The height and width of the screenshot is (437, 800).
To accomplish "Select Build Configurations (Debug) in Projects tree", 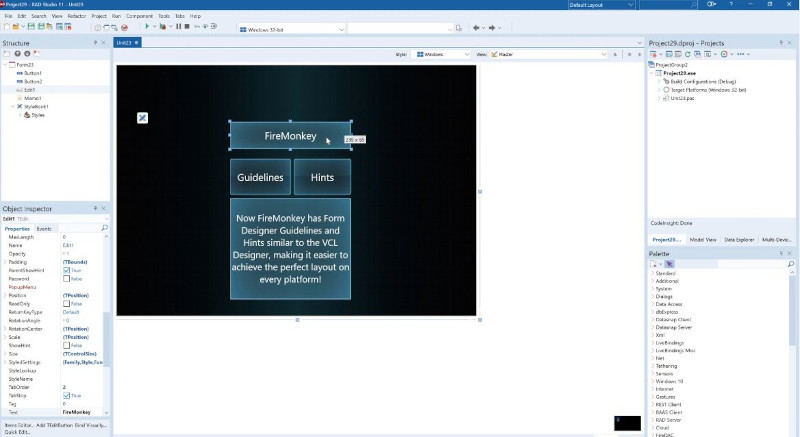I will pyautogui.click(x=703, y=82).
